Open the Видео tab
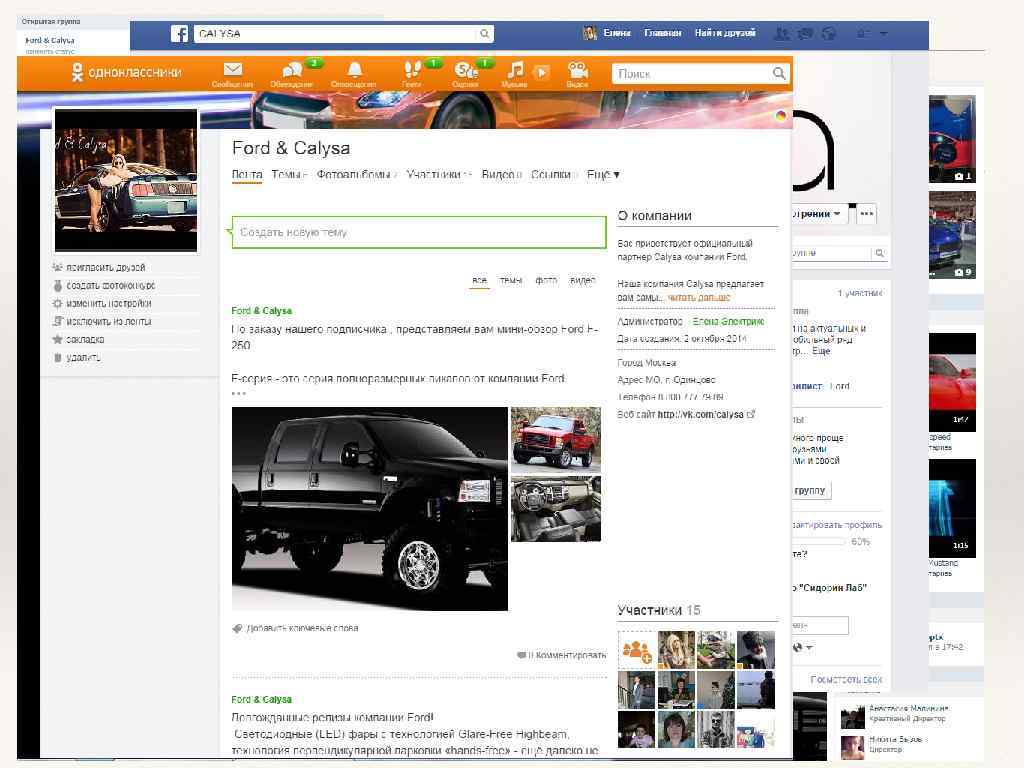Screen dimensions: 1024x768 pyautogui.click(x=498, y=175)
